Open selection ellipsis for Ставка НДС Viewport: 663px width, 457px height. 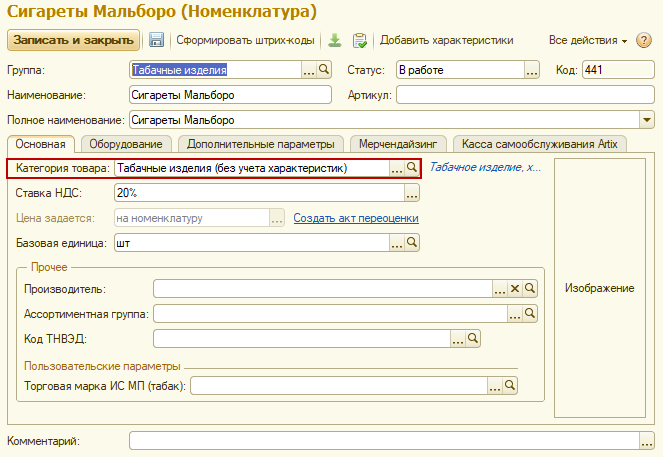[x=412, y=193]
